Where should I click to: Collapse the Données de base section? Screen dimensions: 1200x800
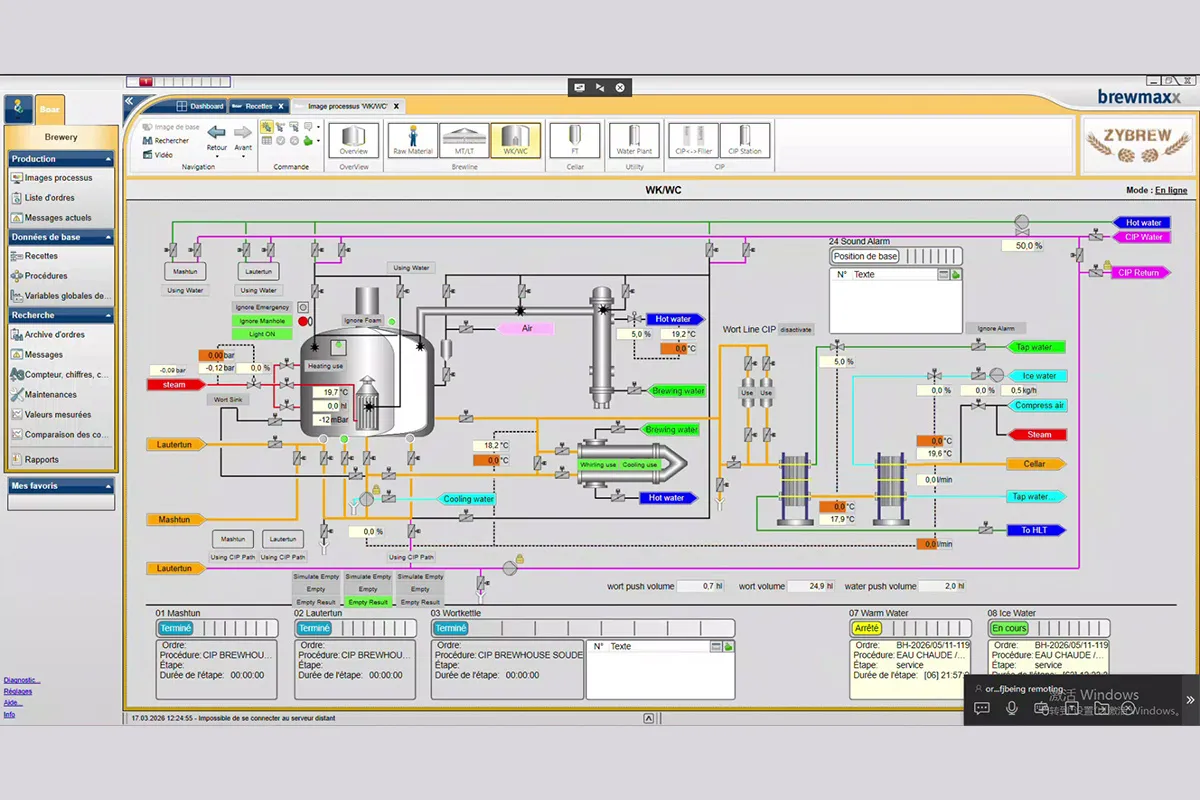(x=61, y=237)
